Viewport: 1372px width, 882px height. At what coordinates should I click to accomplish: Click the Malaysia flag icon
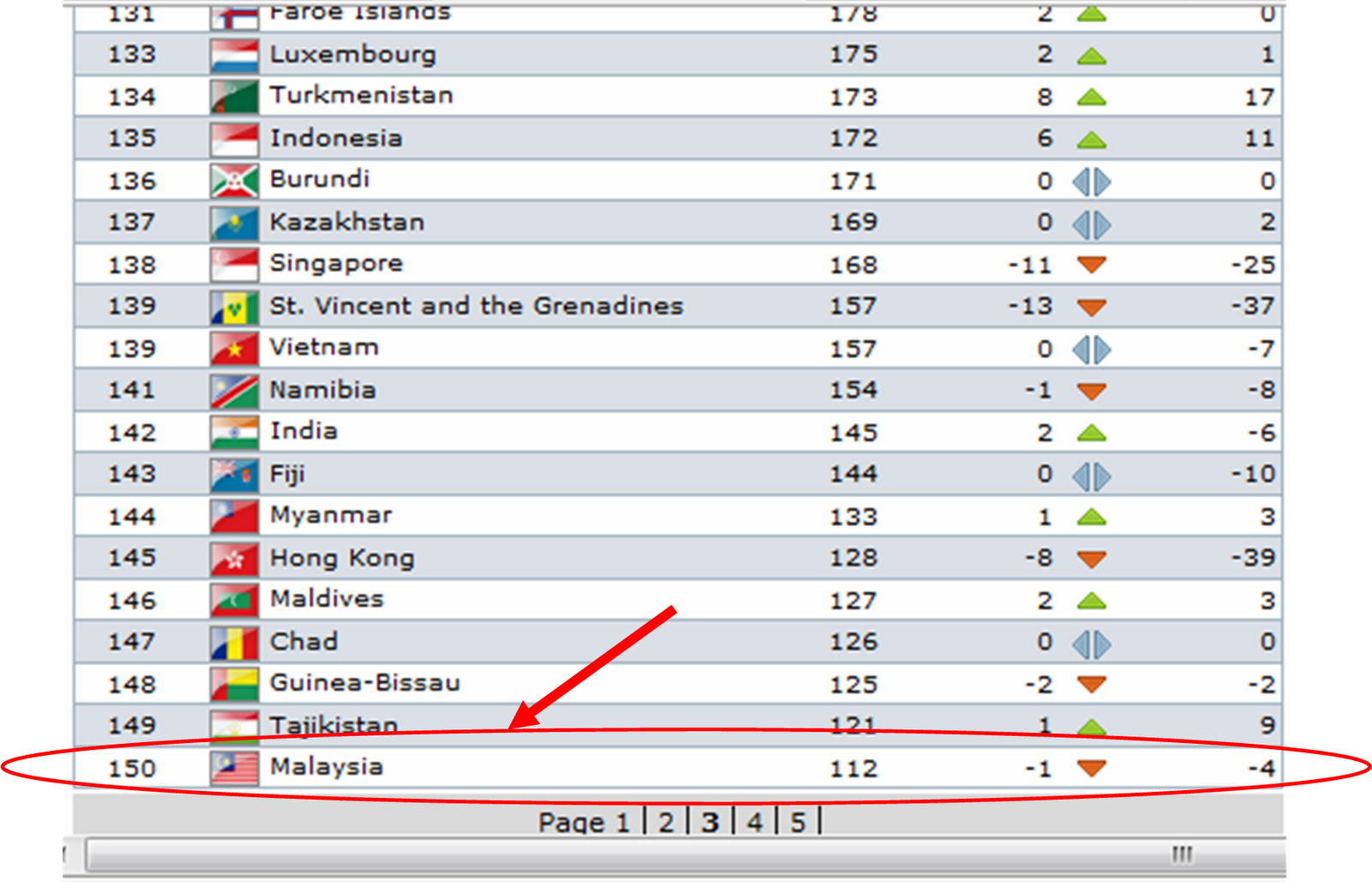click(233, 768)
